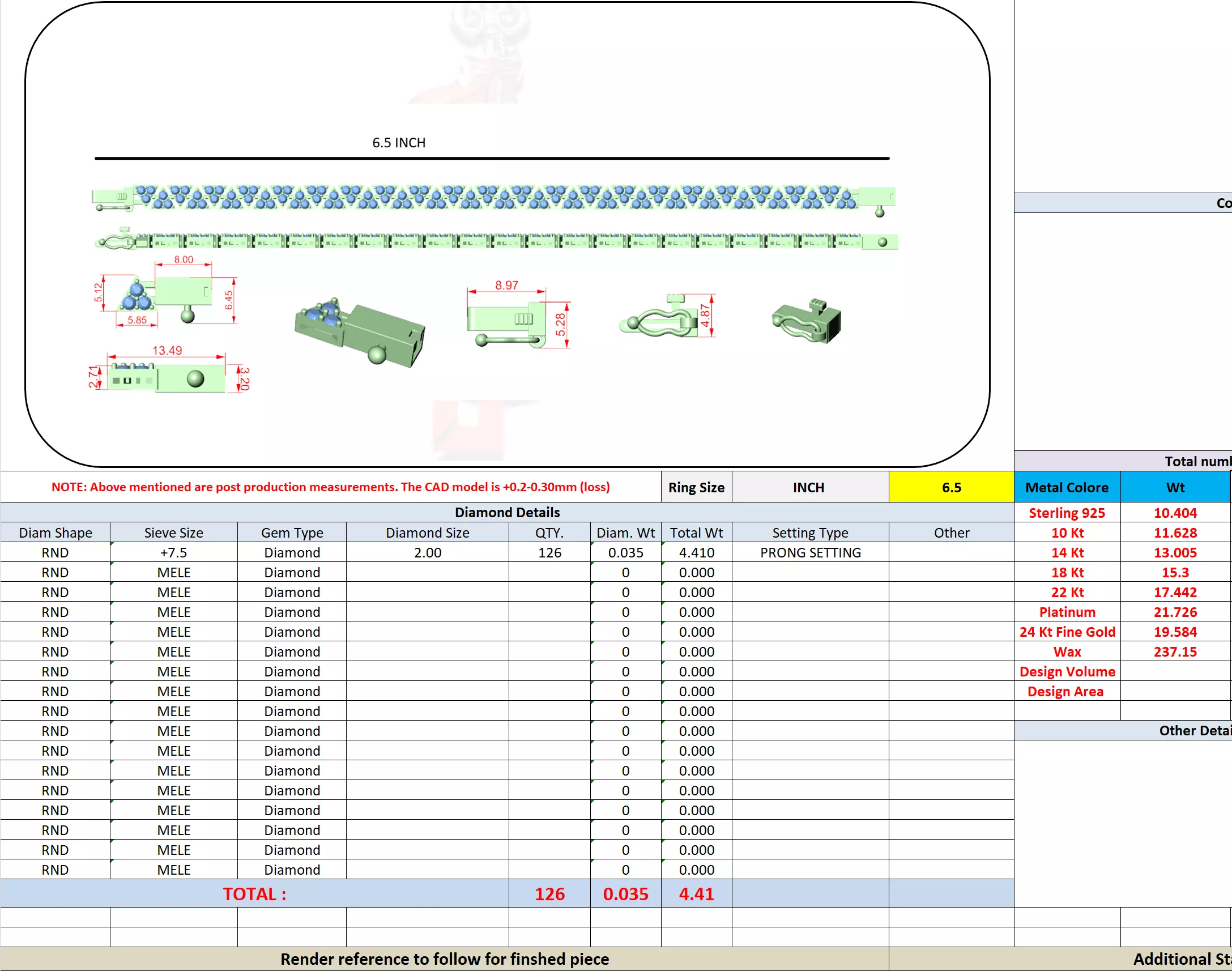This screenshot has height=971, width=1232.
Task: Select the Wax weight 237.15 cell
Action: (1175, 652)
